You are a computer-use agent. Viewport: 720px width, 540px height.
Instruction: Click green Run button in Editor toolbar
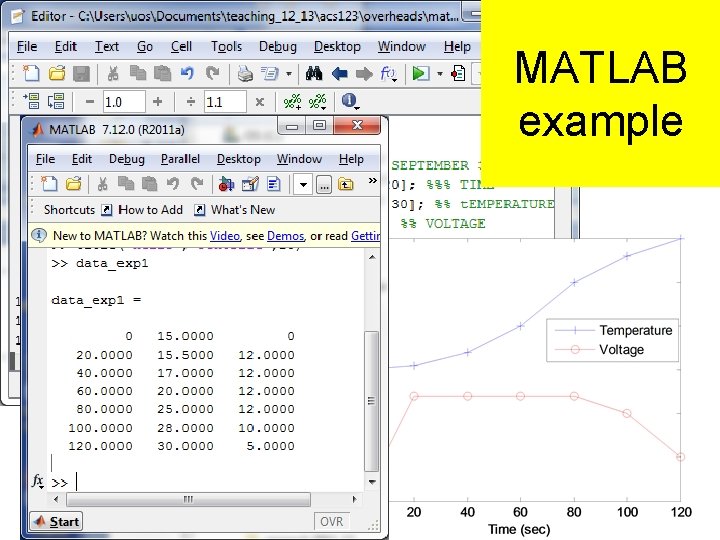tap(420, 73)
